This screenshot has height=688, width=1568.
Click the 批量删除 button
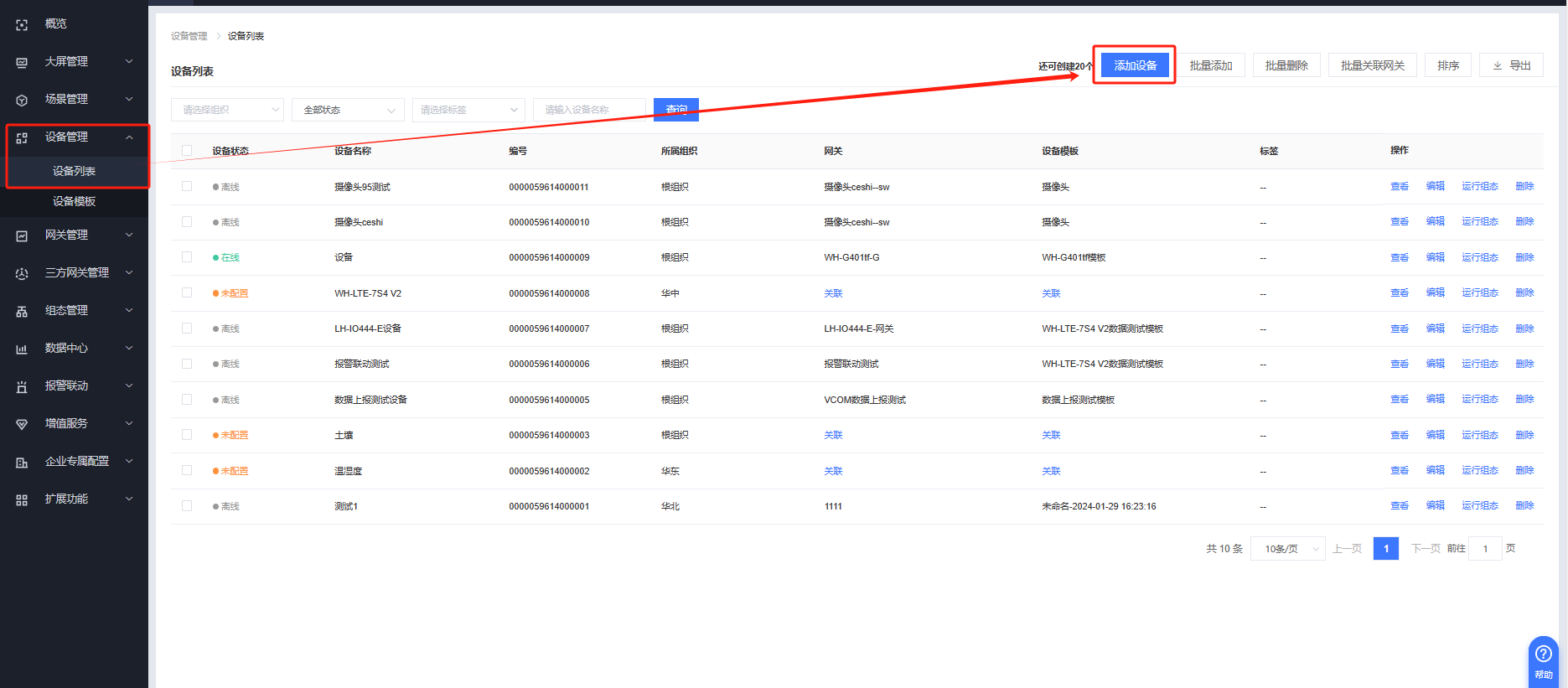click(x=1286, y=65)
